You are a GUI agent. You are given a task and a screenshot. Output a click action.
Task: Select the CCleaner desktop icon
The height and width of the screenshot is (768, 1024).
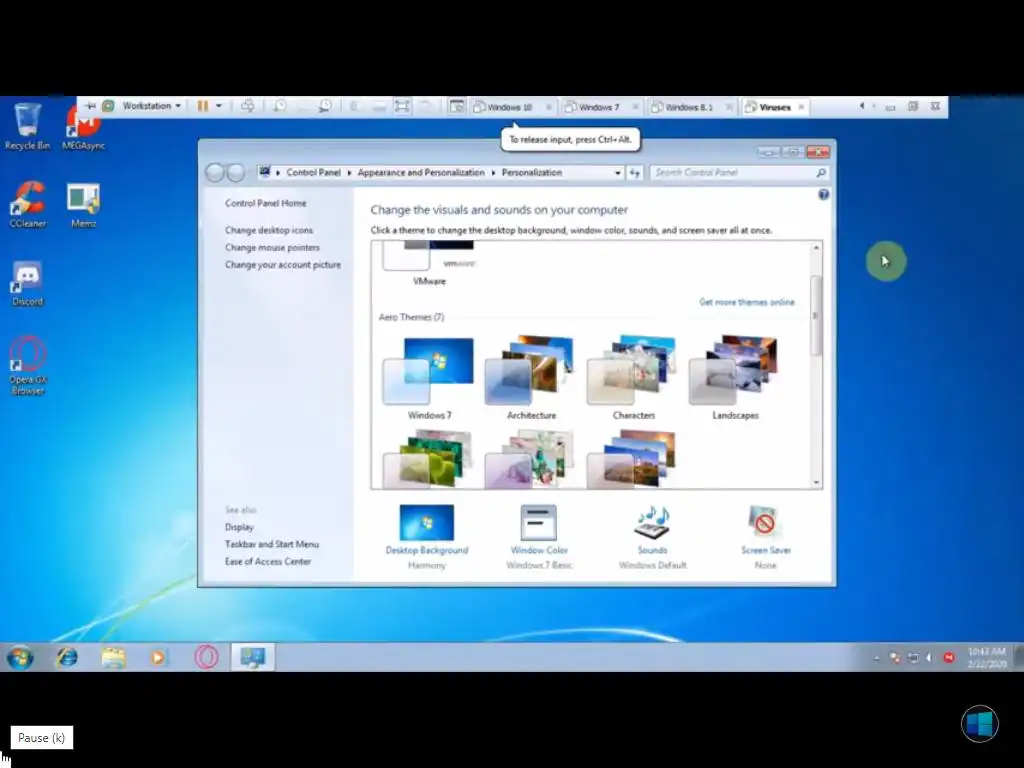click(x=27, y=204)
